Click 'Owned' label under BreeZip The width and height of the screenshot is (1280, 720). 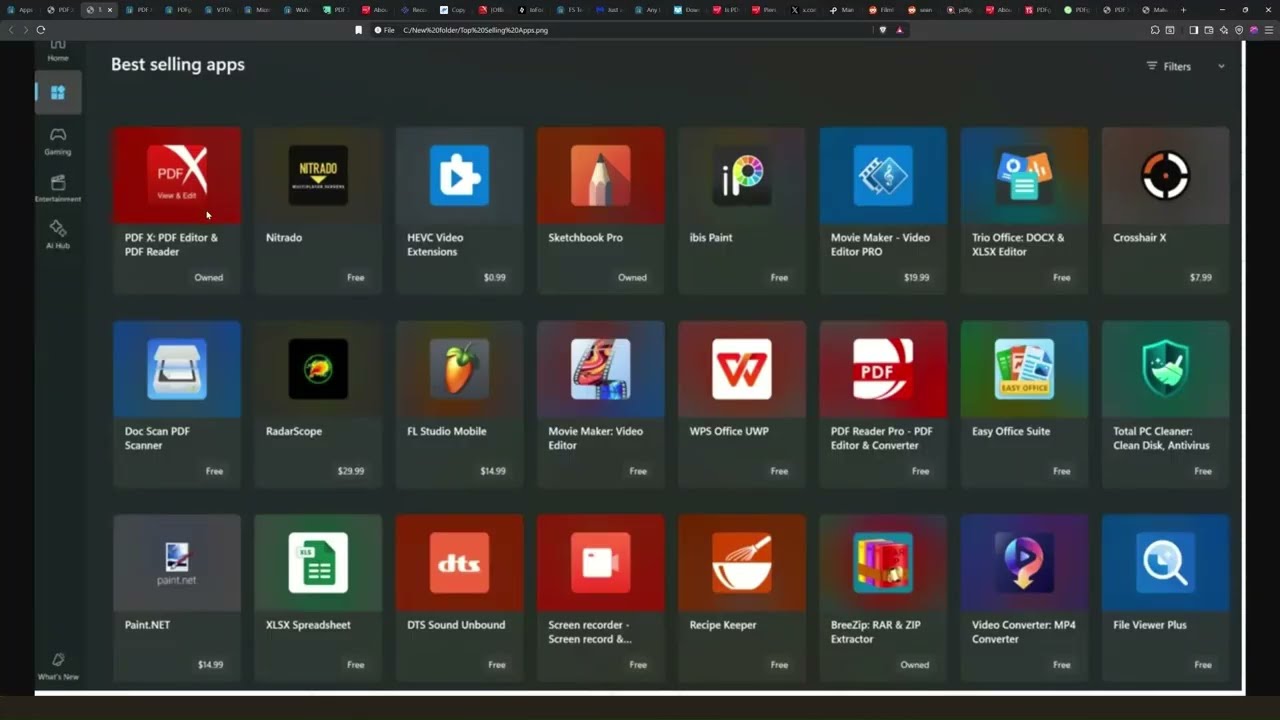[x=914, y=664]
